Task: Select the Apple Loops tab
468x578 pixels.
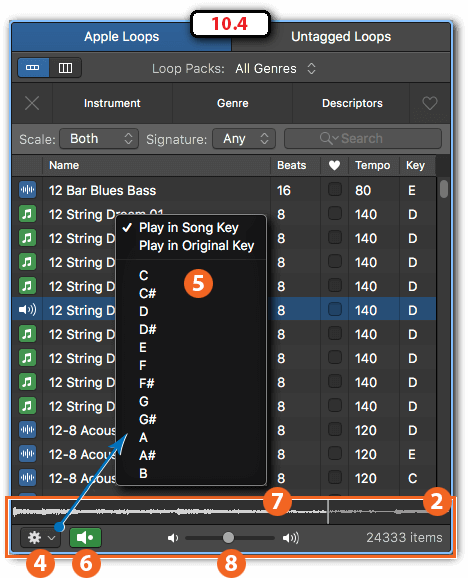Action: (122, 36)
